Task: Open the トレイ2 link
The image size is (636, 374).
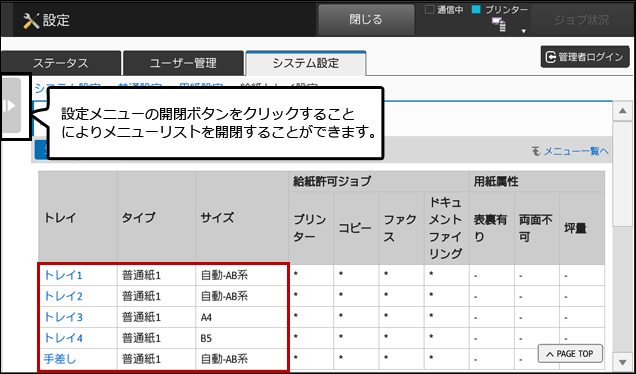Action: (x=63, y=297)
